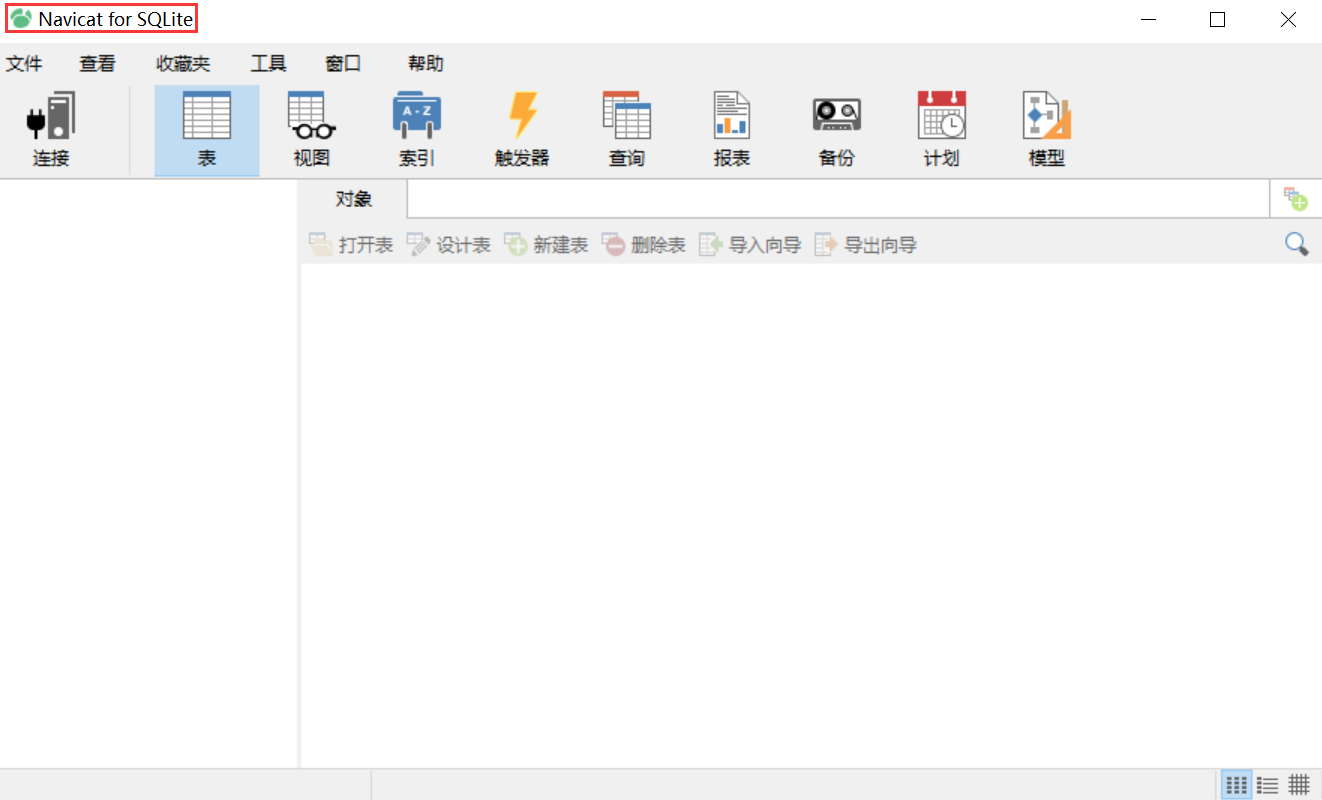The height and width of the screenshot is (800, 1322).
Task: Open the Indexes (索引) section
Action: (x=416, y=128)
